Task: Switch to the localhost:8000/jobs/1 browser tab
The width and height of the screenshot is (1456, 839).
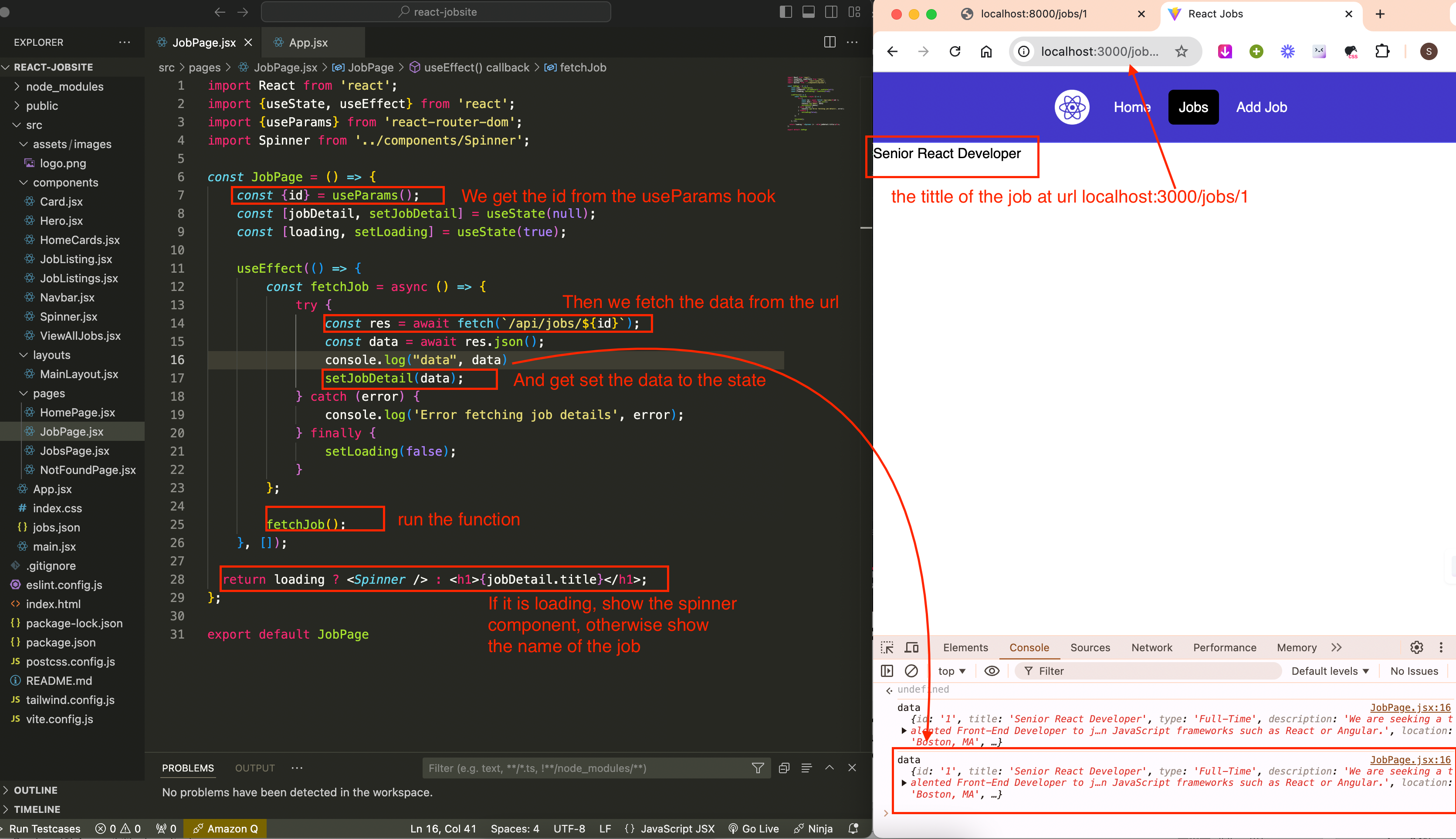Action: click(1034, 14)
